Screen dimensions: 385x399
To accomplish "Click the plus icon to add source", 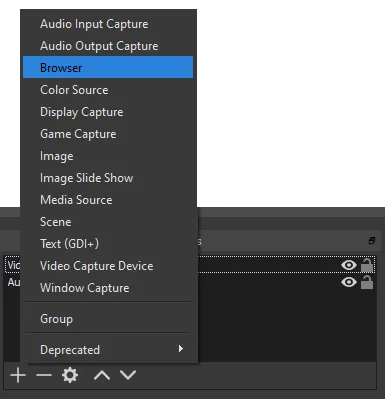I will pyautogui.click(x=18, y=375).
